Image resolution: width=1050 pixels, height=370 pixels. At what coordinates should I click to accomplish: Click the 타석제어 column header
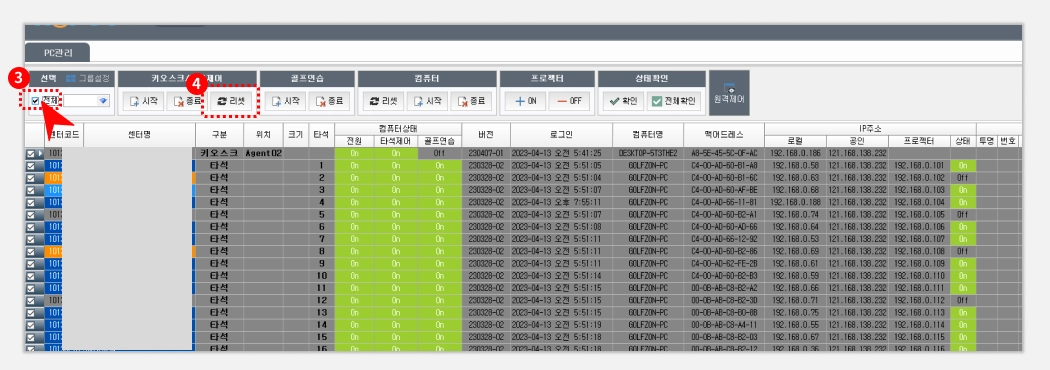(396, 141)
